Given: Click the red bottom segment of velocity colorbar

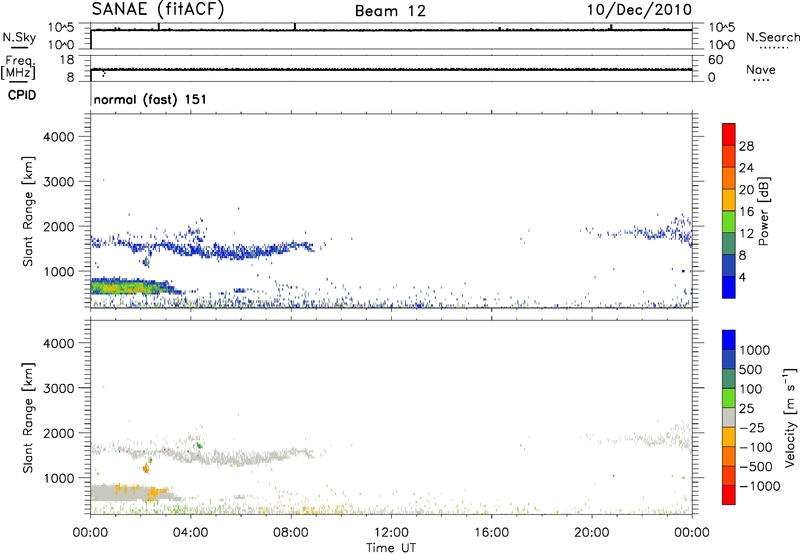Looking at the screenshot, I should 729,495.
